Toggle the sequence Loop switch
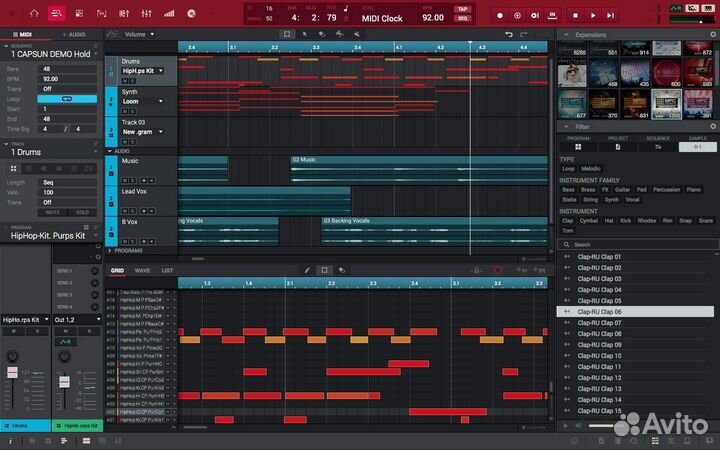 click(67, 99)
